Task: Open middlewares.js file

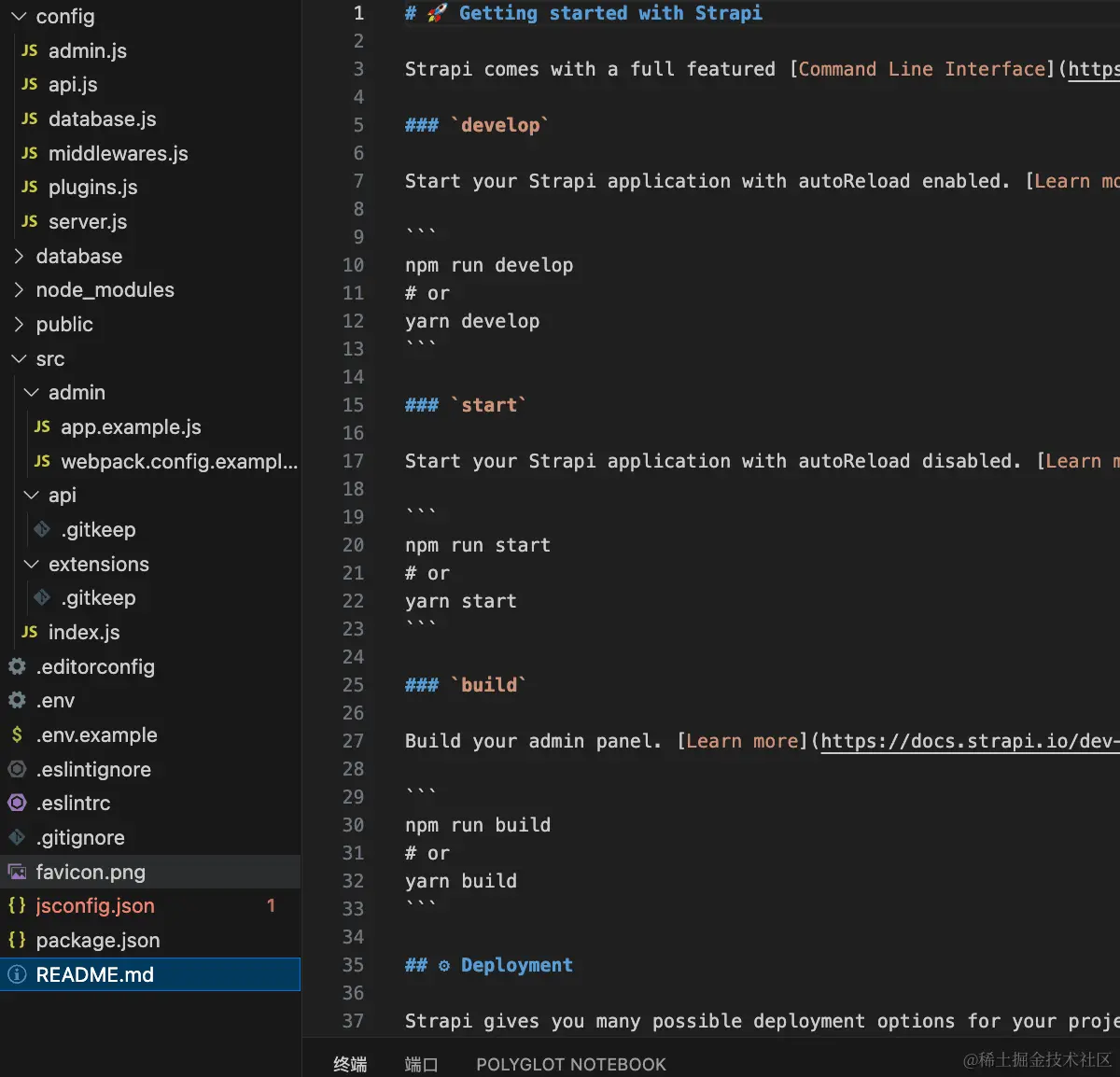Action: tap(119, 153)
